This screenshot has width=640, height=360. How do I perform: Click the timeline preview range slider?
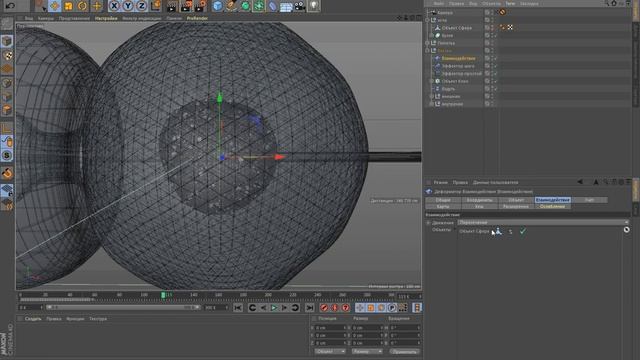tap(123, 307)
